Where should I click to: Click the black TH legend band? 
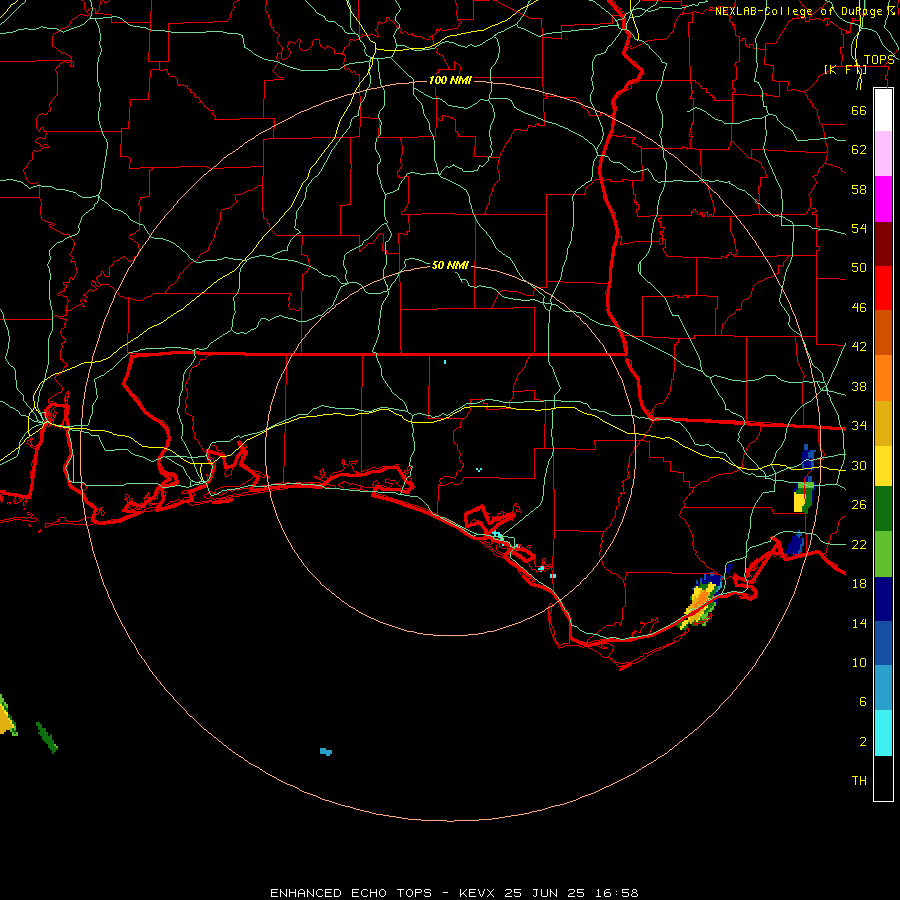883,778
